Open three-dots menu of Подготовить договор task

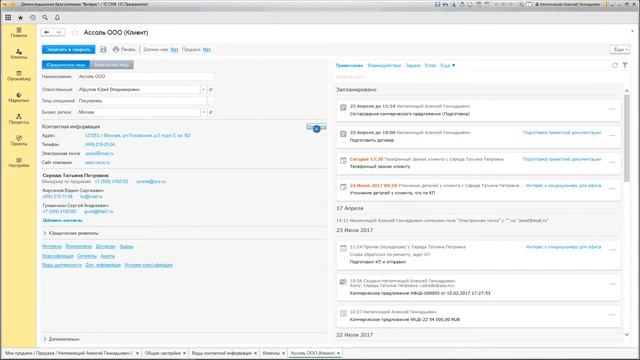tap(612, 136)
